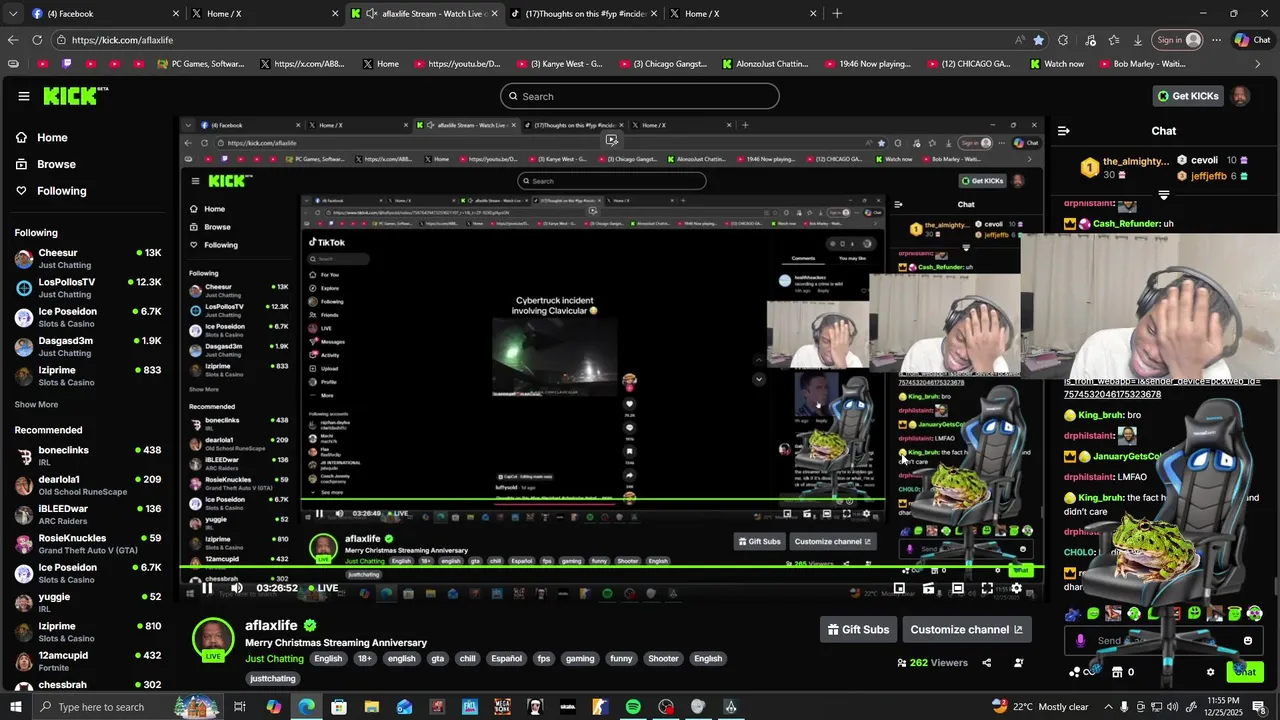Expand the chat leaderboard chevron
1280x720 pixels.
1164,195
